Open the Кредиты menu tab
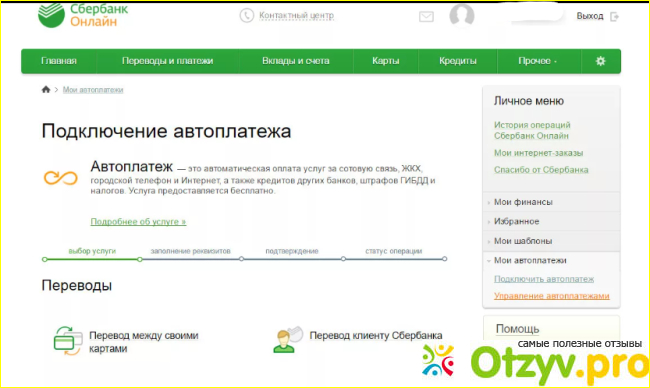650x388 pixels. 458,61
